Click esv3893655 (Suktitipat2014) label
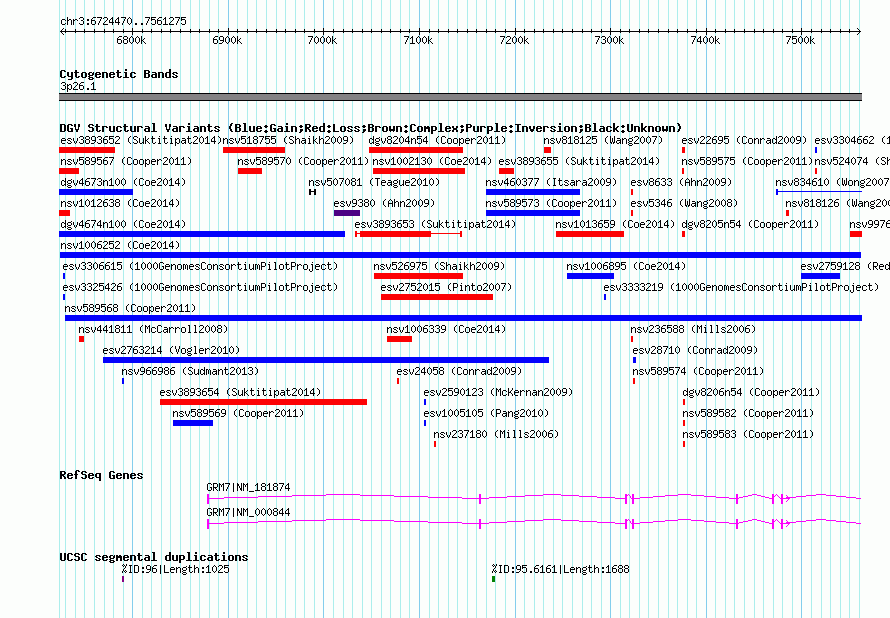890x618 pixels. click(579, 161)
